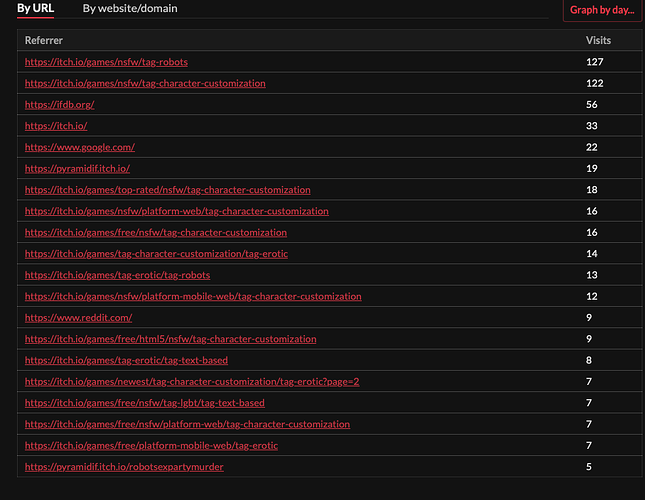Open the www.reddit.com referrer link
The width and height of the screenshot is (645, 500).
pyautogui.click(x=79, y=318)
